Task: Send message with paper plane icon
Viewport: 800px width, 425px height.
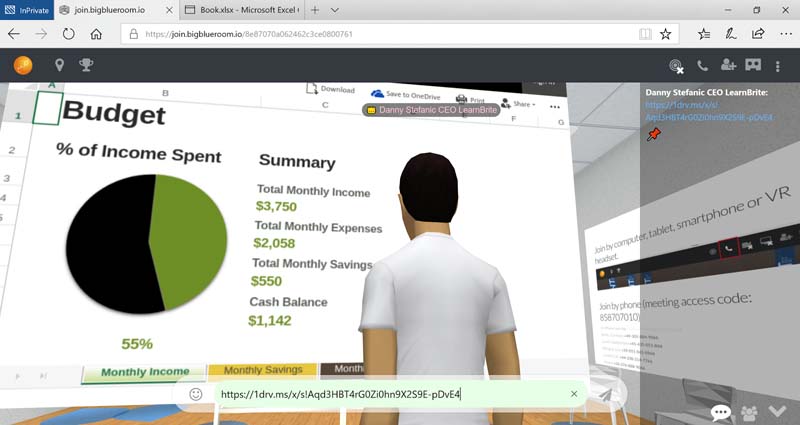Action: [x=605, y=394]
